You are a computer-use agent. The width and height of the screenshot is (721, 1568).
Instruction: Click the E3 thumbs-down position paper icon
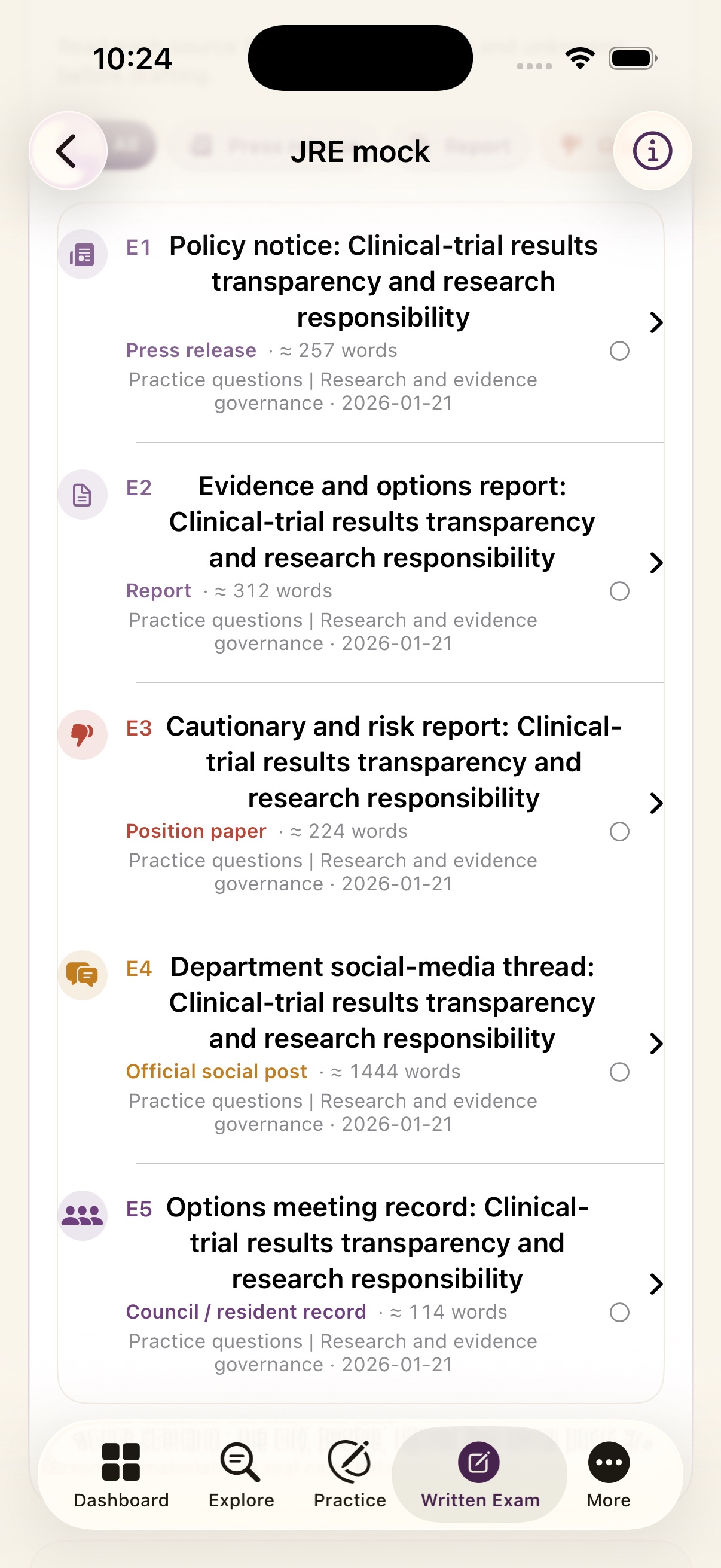82,736
